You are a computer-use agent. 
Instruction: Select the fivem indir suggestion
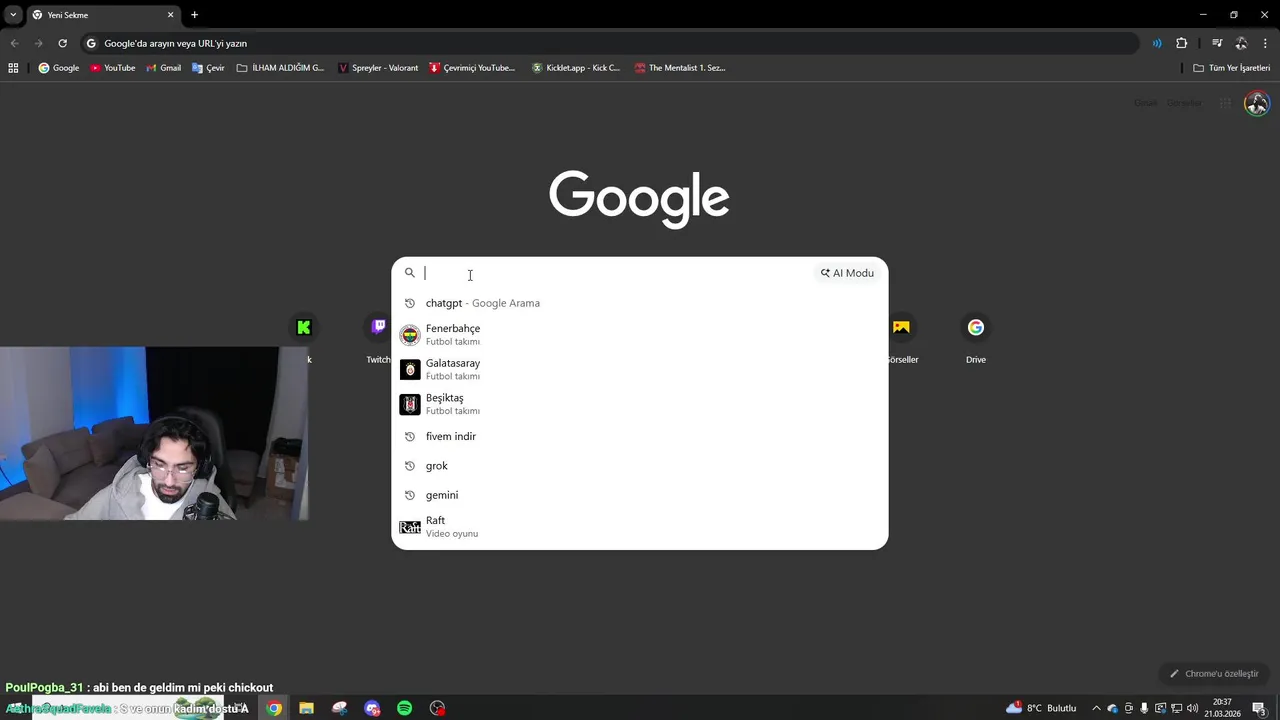tap(639, 436)
